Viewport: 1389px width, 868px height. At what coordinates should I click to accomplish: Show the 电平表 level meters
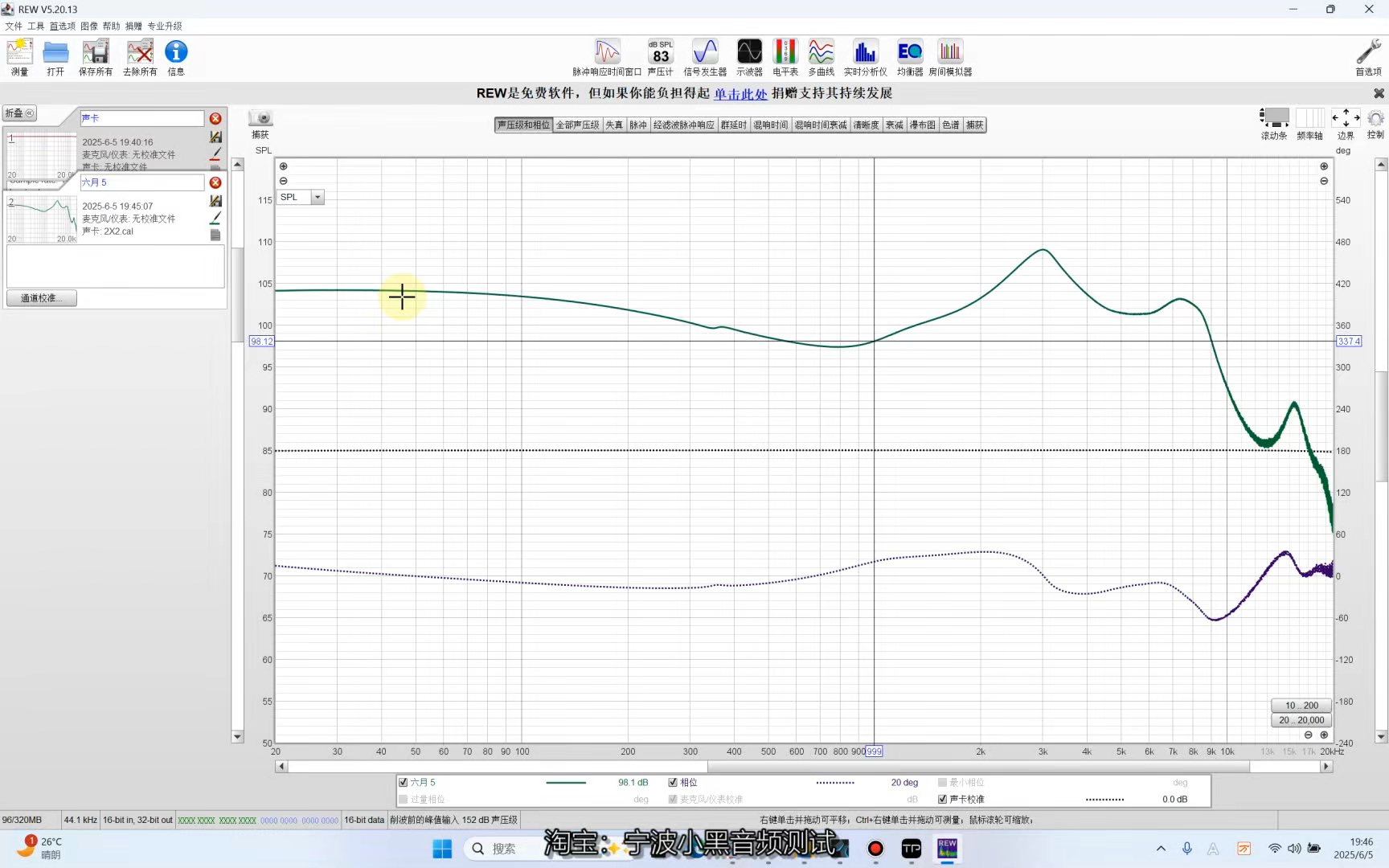785,57
